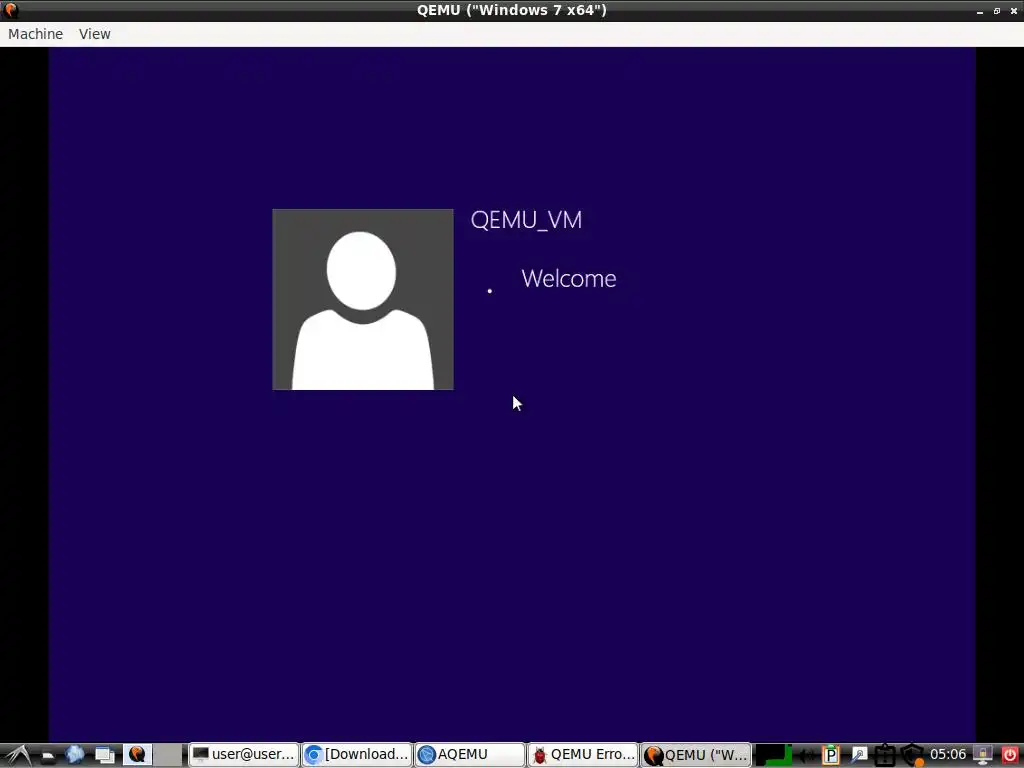Click the shield security tray icon

point(912,755)
